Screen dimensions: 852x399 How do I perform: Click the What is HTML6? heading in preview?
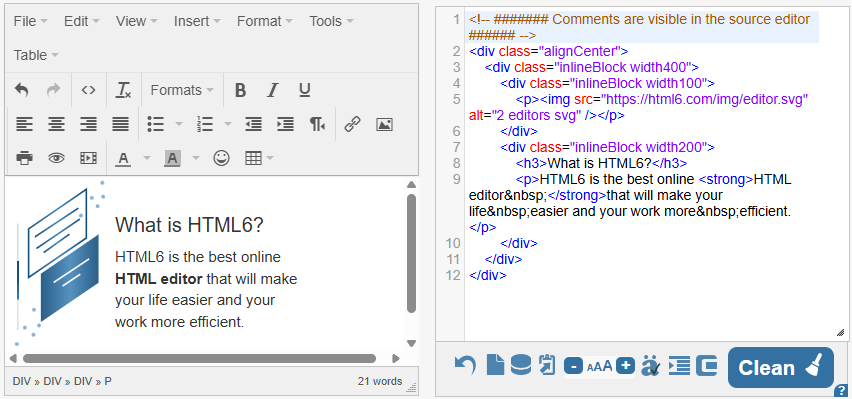click(189, 225)
